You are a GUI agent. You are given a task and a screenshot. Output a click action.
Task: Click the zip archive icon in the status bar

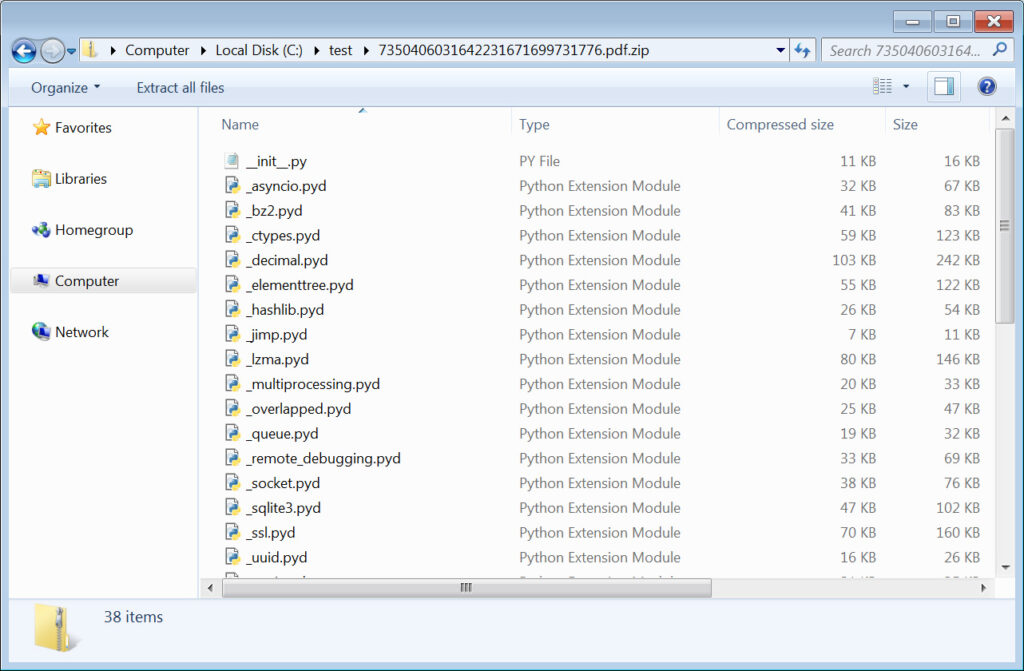point(52,626)
